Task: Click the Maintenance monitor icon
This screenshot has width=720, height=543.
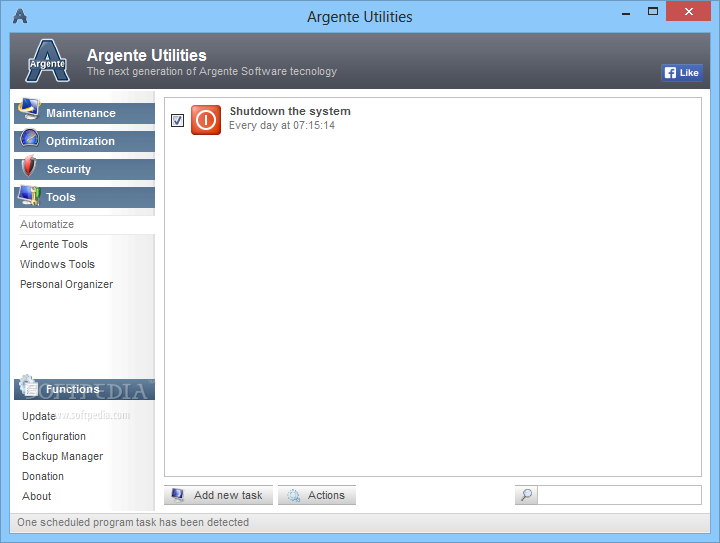Action: (29, 109)
